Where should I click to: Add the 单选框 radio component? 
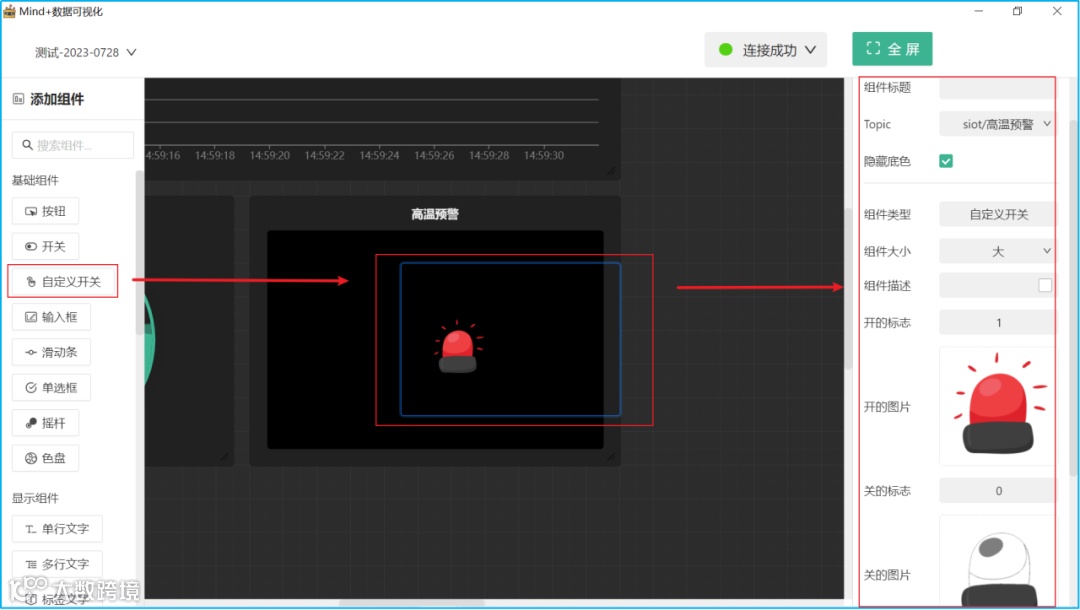(x=51, y=388)
